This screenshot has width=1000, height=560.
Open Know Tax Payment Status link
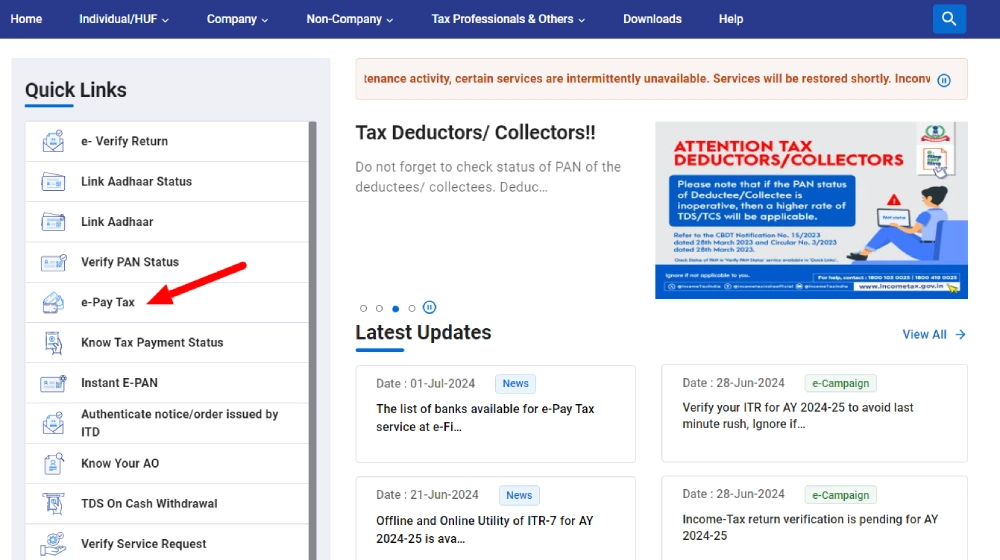(167, 343)
